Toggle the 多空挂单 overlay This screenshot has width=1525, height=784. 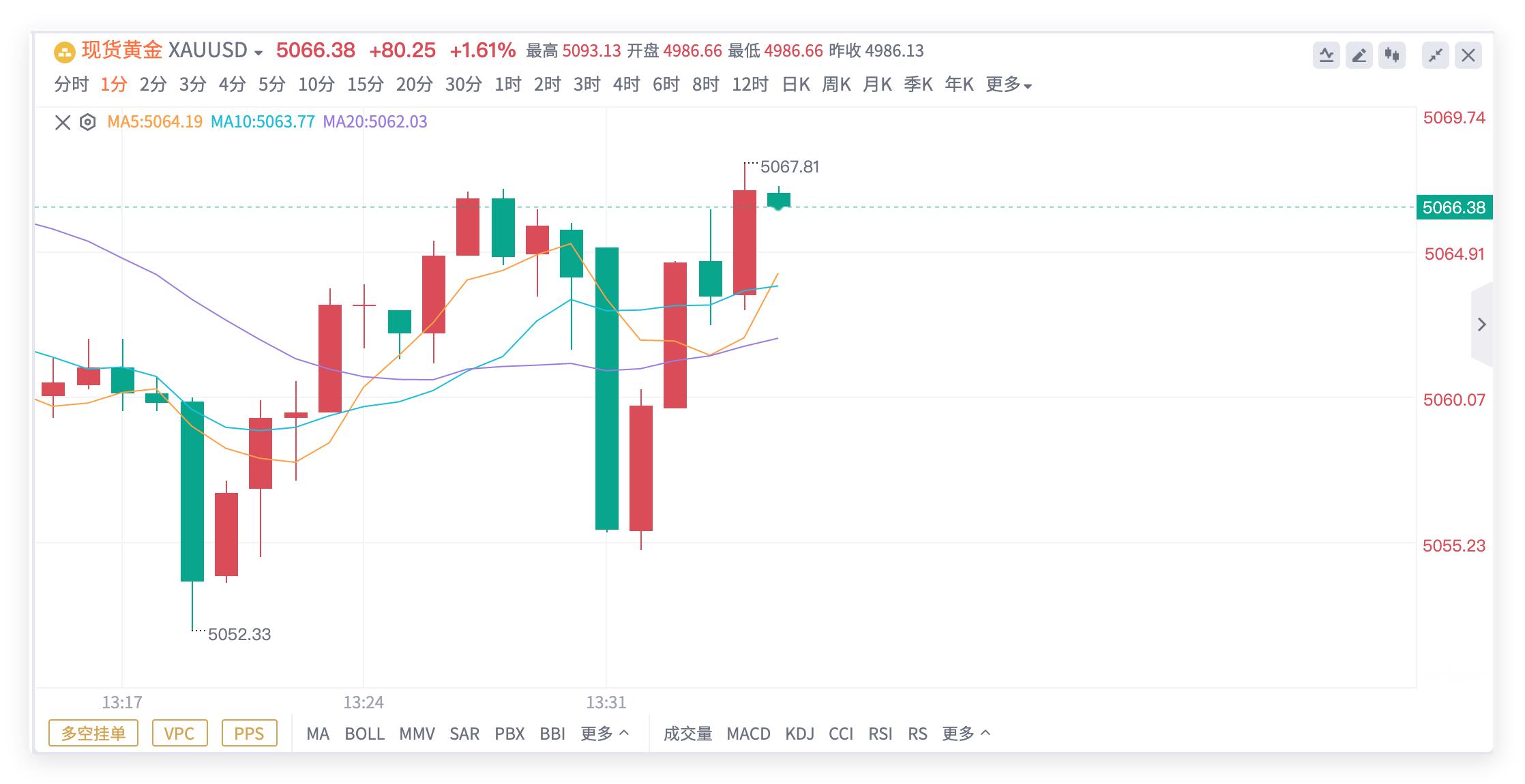tap(93, 733)
